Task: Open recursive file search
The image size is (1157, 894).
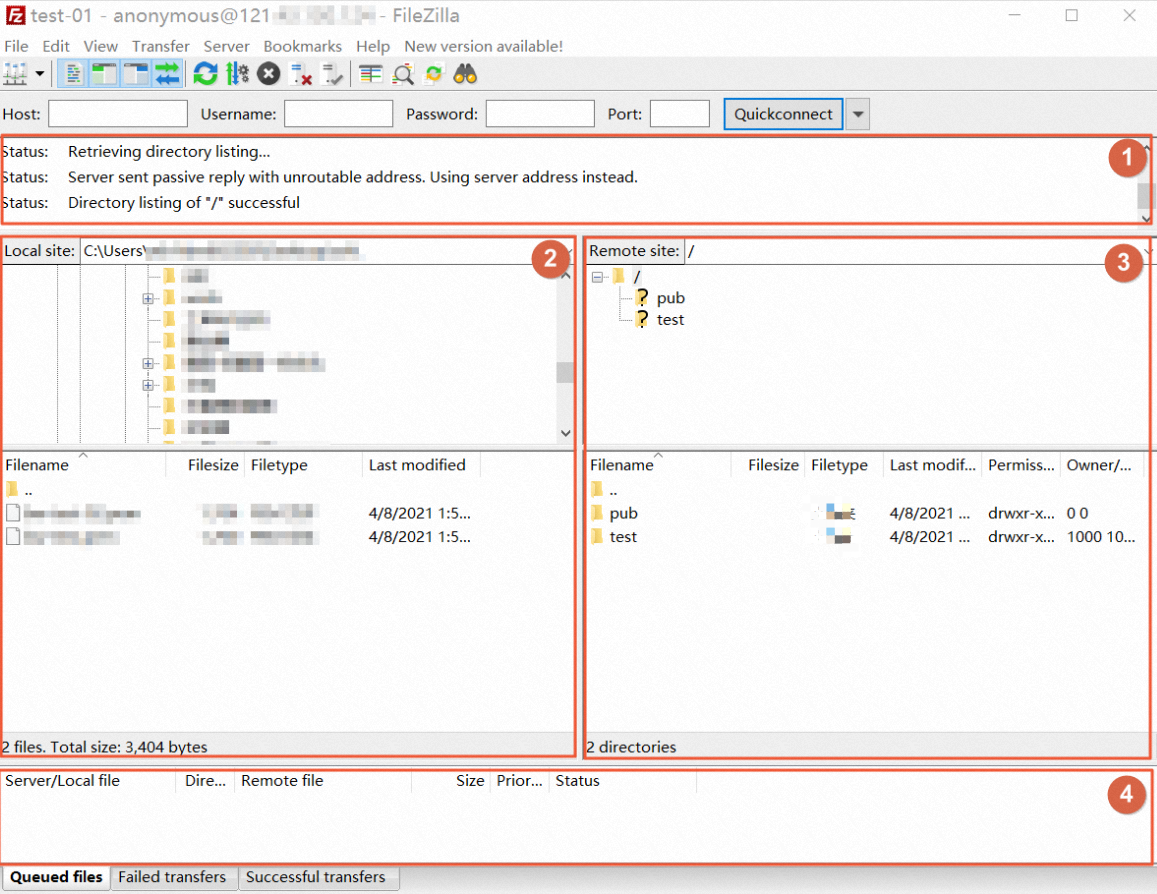Action: (x=402, y=73)
